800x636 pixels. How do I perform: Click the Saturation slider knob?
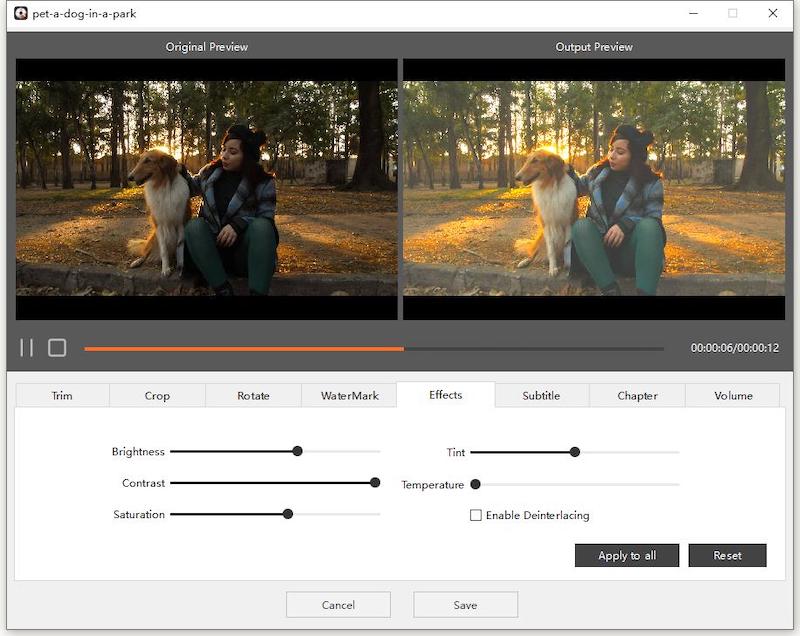288,514
